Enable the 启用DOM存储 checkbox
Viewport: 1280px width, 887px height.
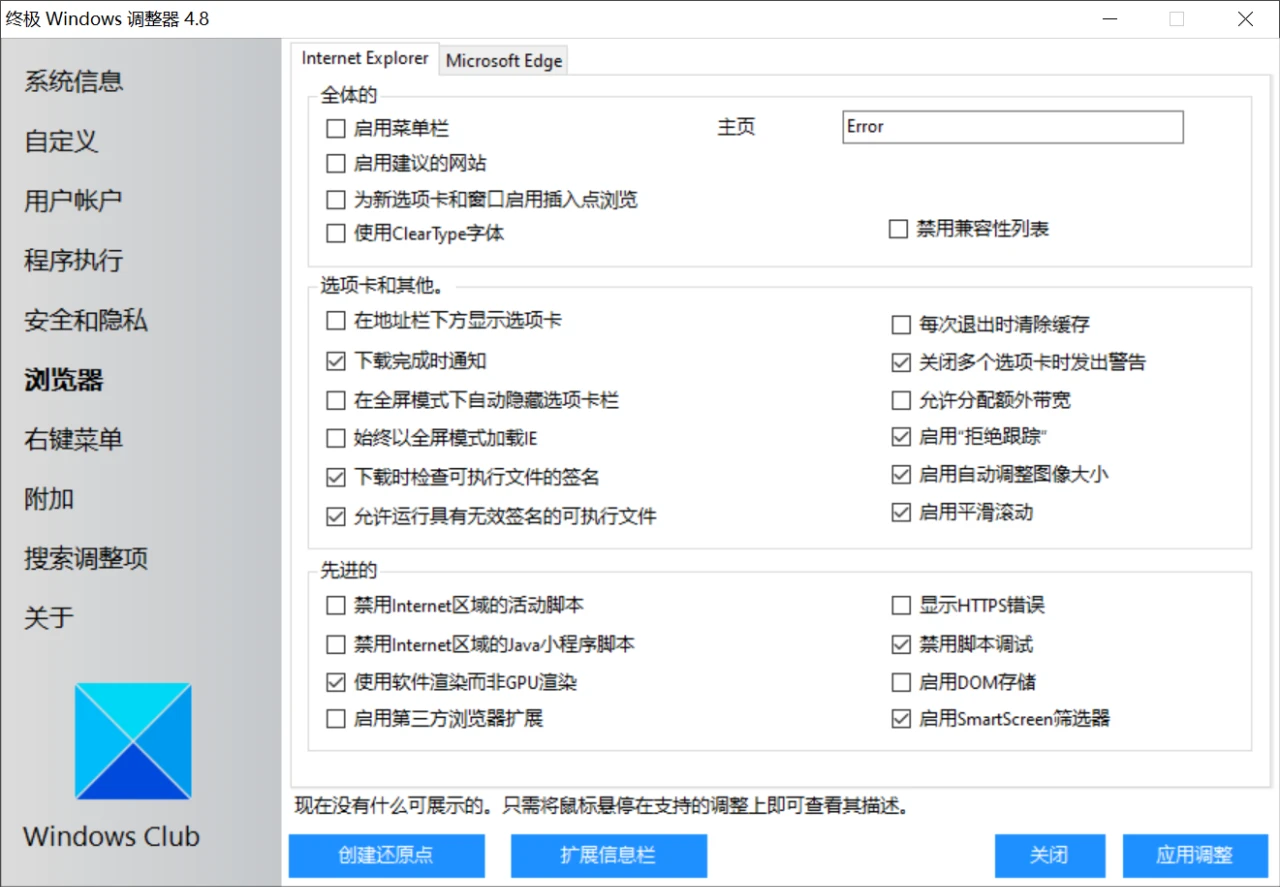point(901,682)
